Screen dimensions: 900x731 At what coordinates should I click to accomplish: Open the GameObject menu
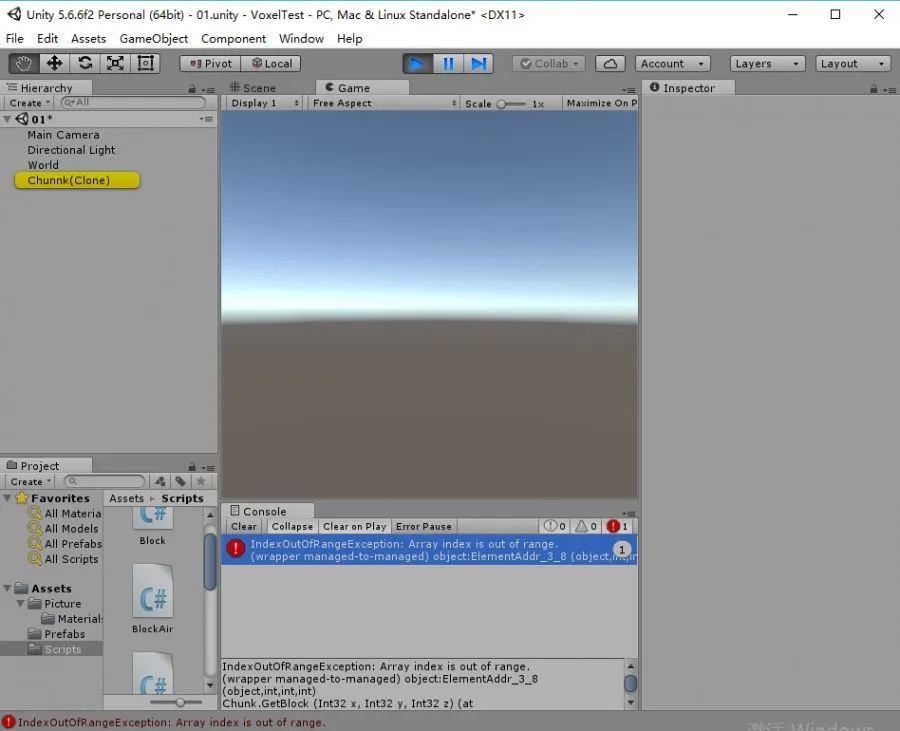coord(154,38)
